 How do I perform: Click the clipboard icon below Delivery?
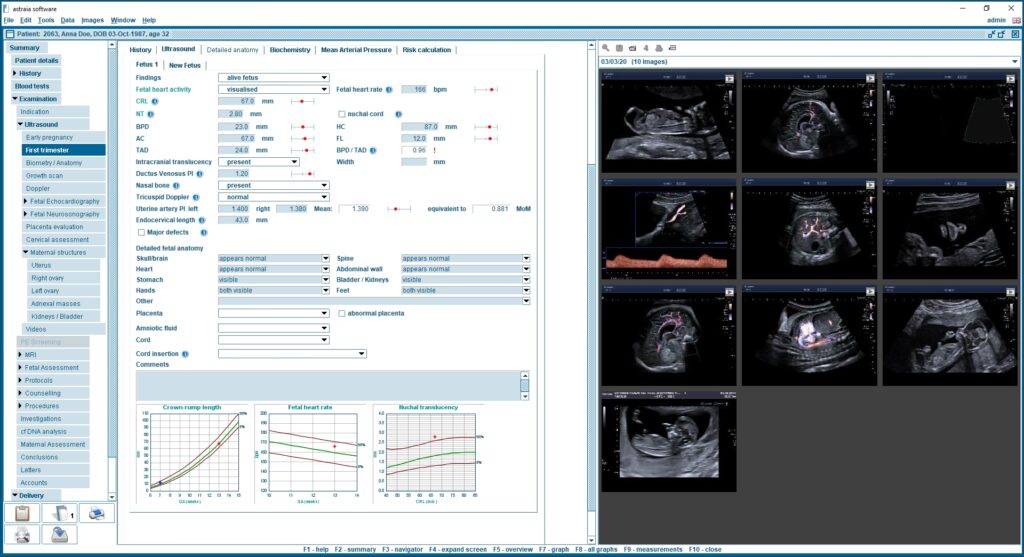[x=21, y=513]
